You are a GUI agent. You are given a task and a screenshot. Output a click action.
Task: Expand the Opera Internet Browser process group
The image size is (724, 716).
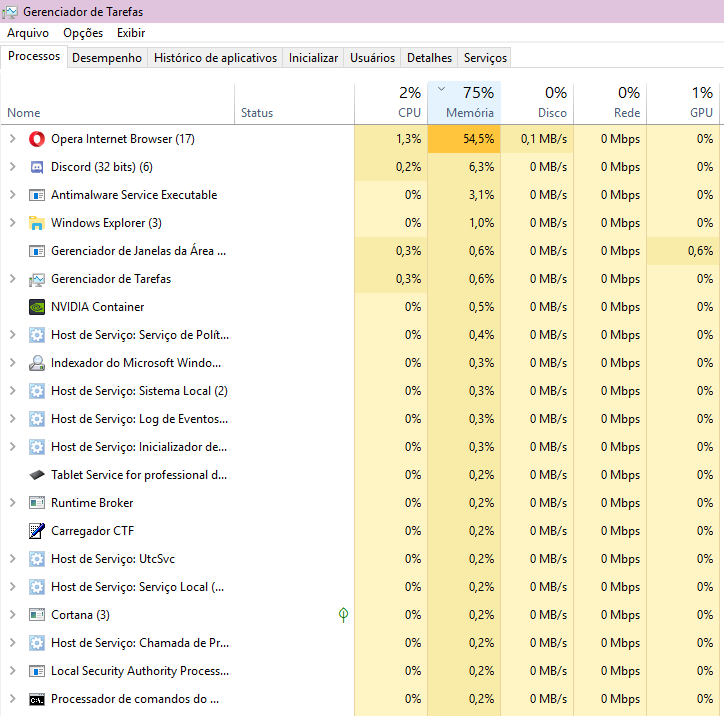13,139
